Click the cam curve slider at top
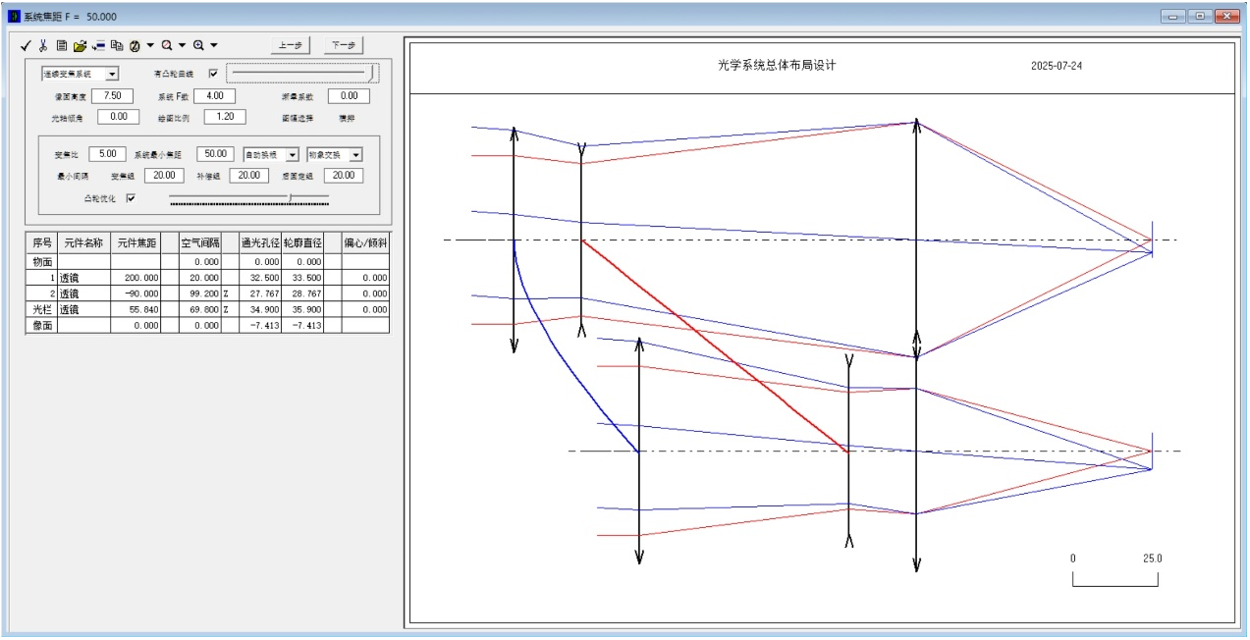 [x=303, y=73]
